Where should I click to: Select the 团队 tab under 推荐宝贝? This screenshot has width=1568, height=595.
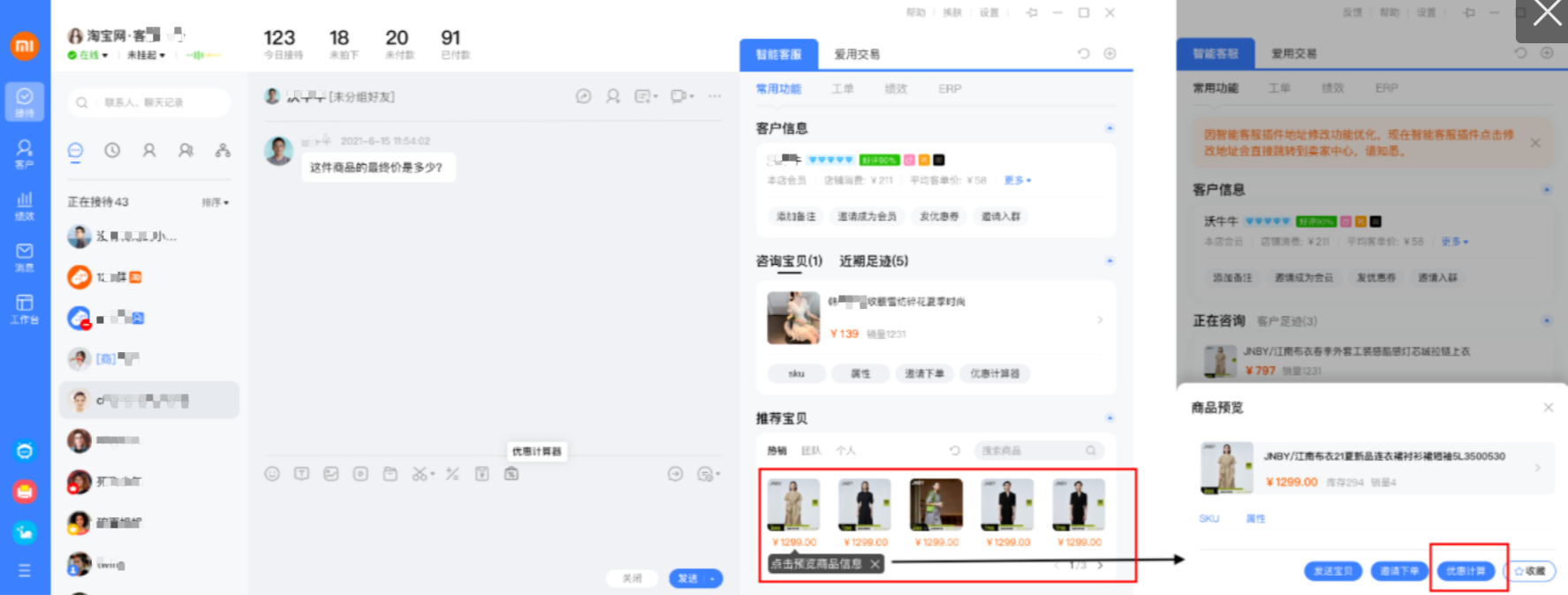tap(811, 450)
